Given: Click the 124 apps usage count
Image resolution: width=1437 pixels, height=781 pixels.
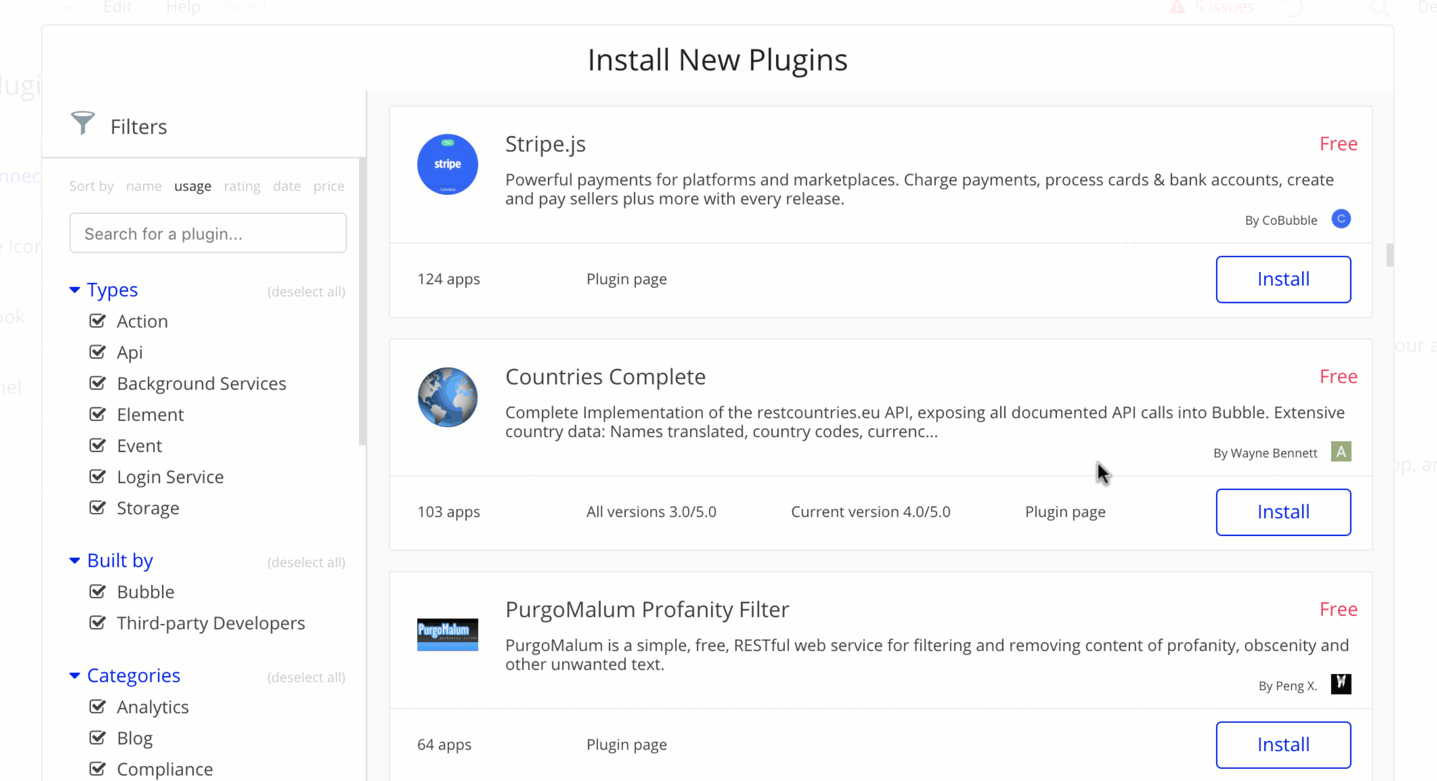Looking at the screenshot, I should 448,279.
